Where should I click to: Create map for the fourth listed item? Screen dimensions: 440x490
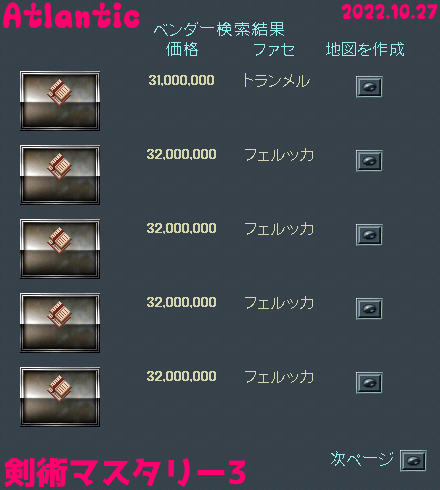(x=369, y=309)
